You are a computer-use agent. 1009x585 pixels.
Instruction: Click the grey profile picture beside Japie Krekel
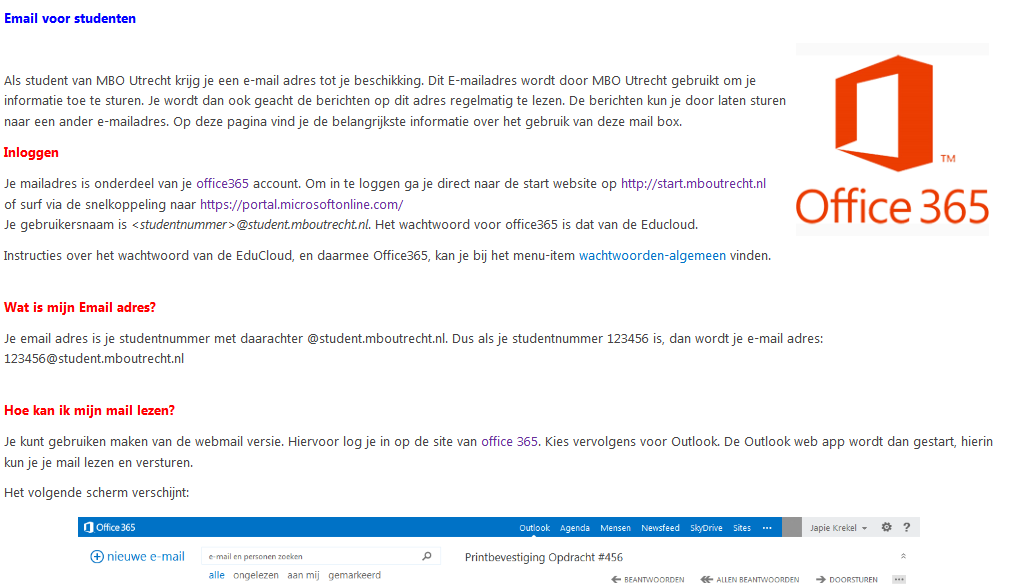[x=792, y=527]
